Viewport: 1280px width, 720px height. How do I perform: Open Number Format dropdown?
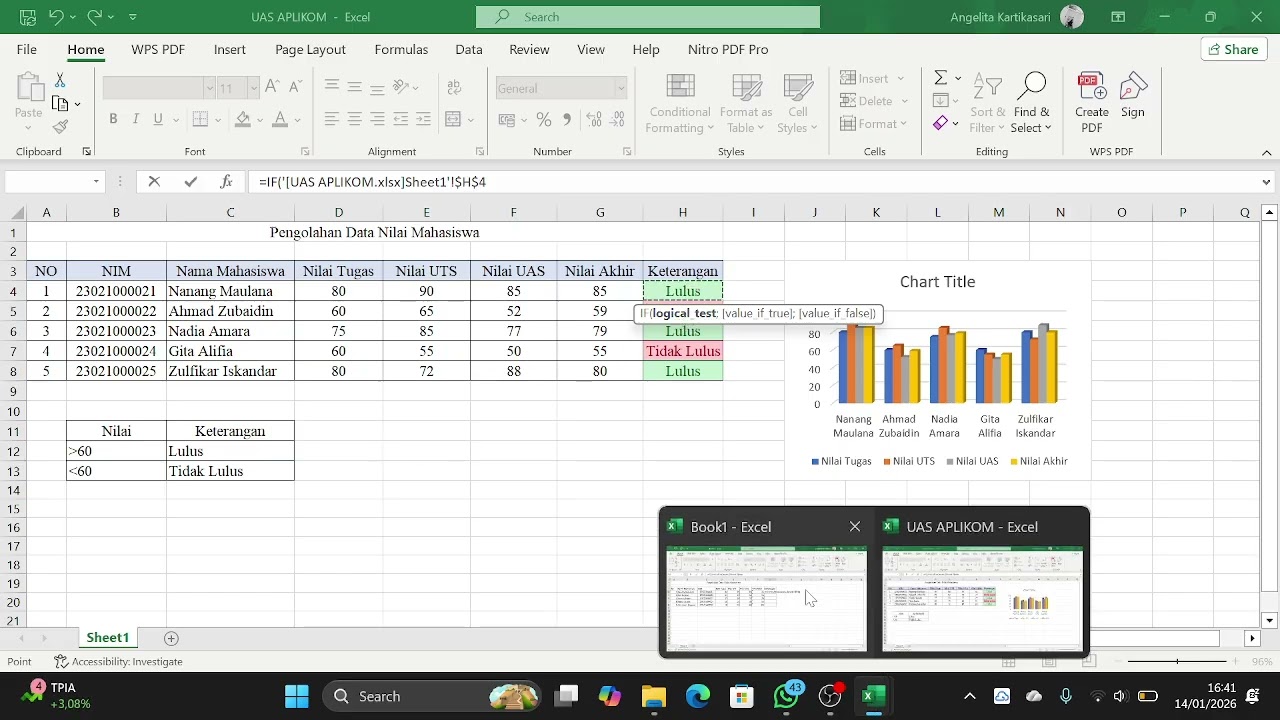[620, 88]
